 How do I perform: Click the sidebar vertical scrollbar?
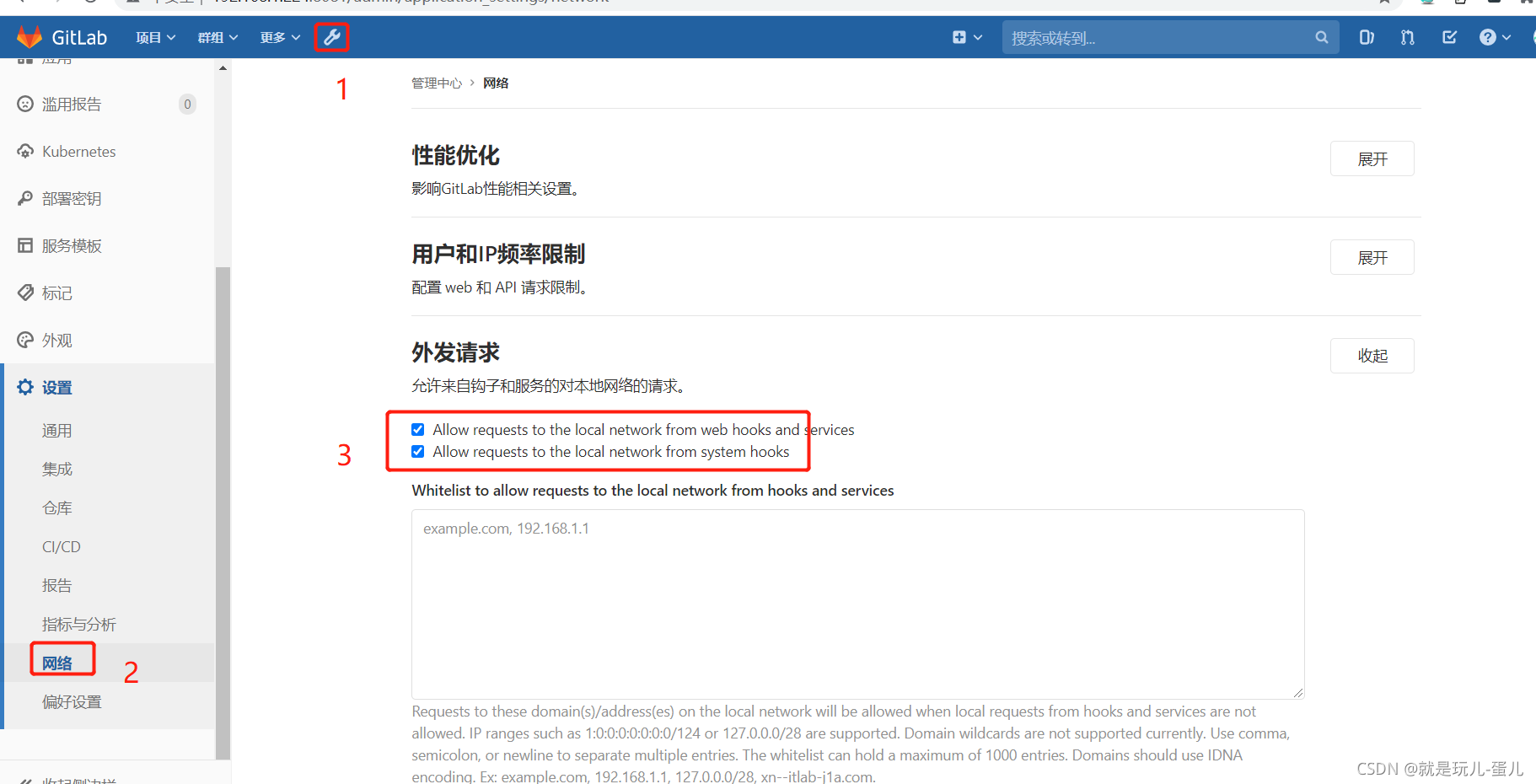(x=223, y=513)
